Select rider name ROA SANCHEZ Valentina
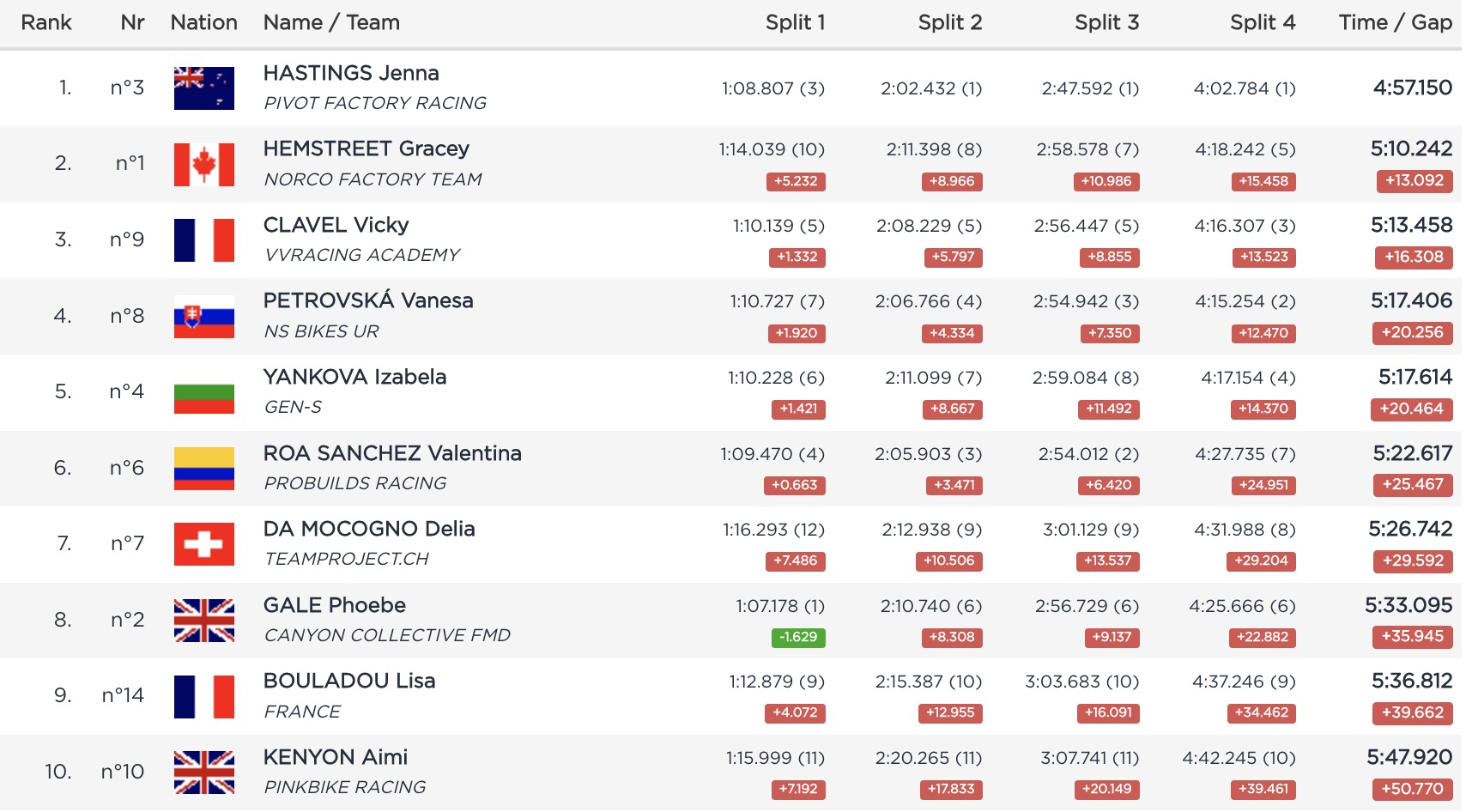This screenshot has width=1466, height=812. (x=392, y=453)
